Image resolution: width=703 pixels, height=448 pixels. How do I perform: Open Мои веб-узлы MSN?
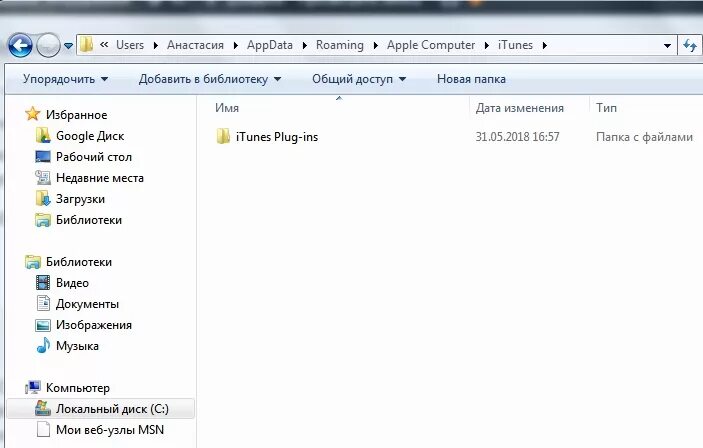[x=110, y=430]
